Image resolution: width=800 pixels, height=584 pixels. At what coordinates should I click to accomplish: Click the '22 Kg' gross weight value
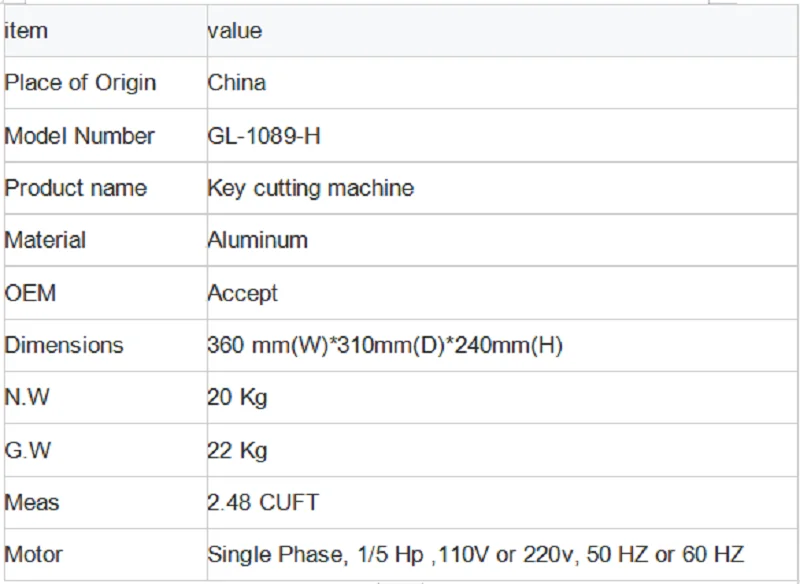coord(237,450)
